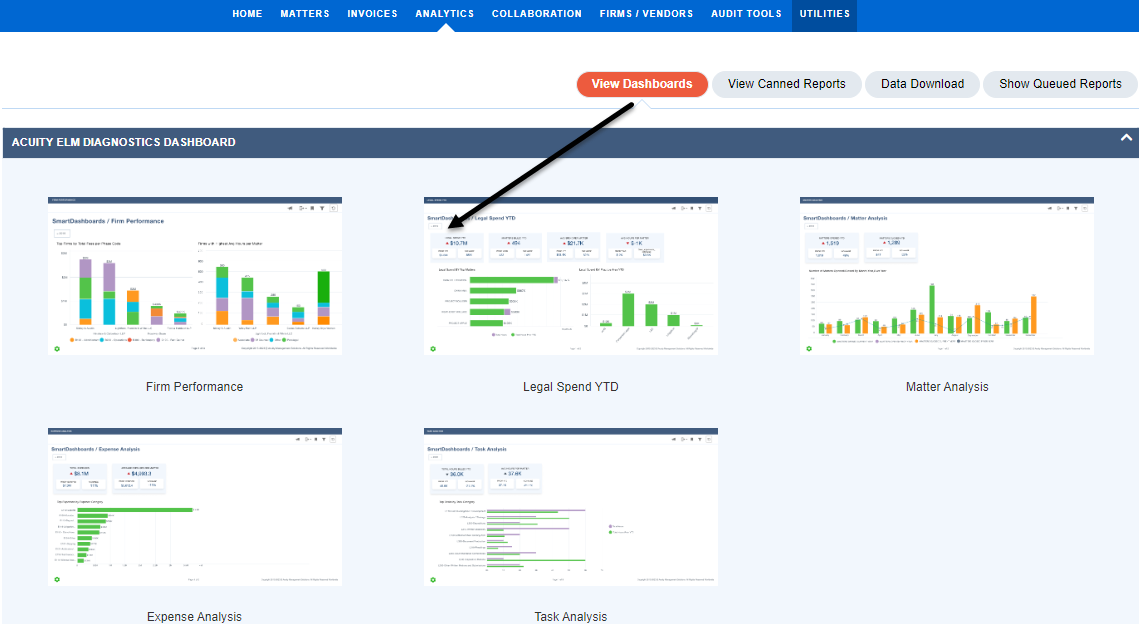Screen dimensions: 1139x624
Task: Open the filter icon on Firm Performance thumbnail
Action: (322, 208)
